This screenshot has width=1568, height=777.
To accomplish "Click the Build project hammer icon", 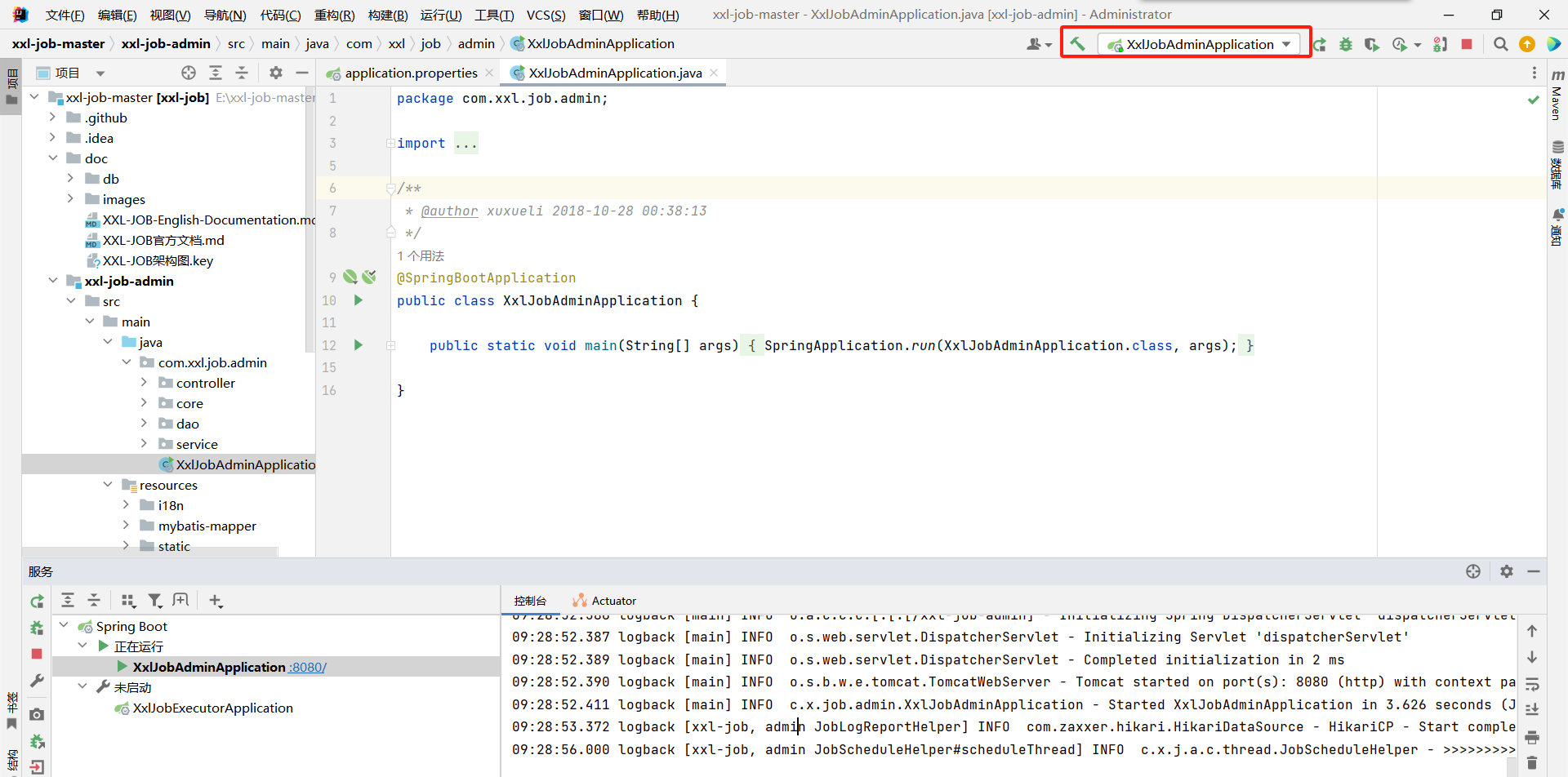I will 1077,44.
